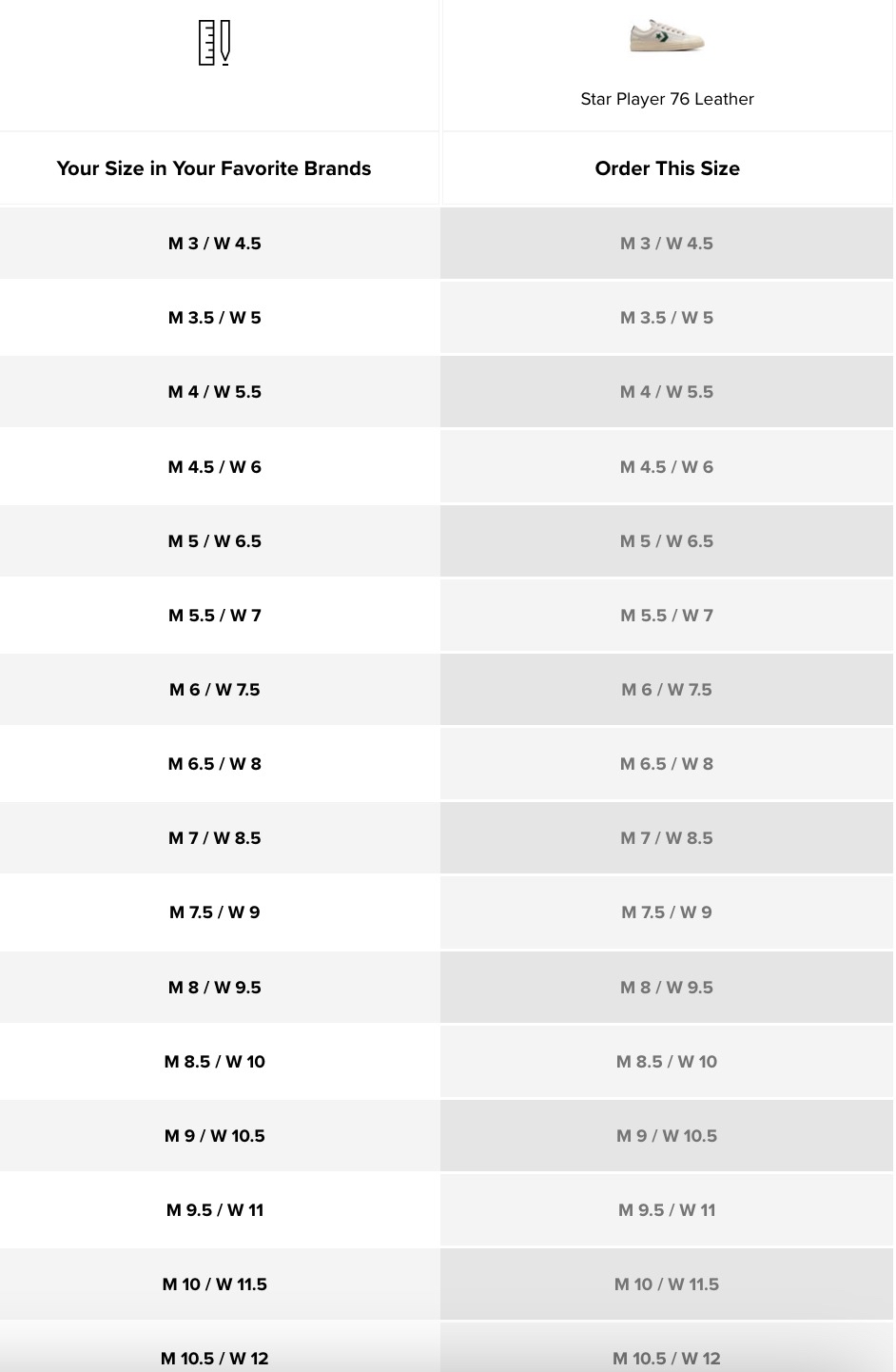Image resolution: width=896 pixels, height=1372 pixels.
Task: Choose M 8.5 / W 10 under Order This Size
Action: (x=667, y=1062)
